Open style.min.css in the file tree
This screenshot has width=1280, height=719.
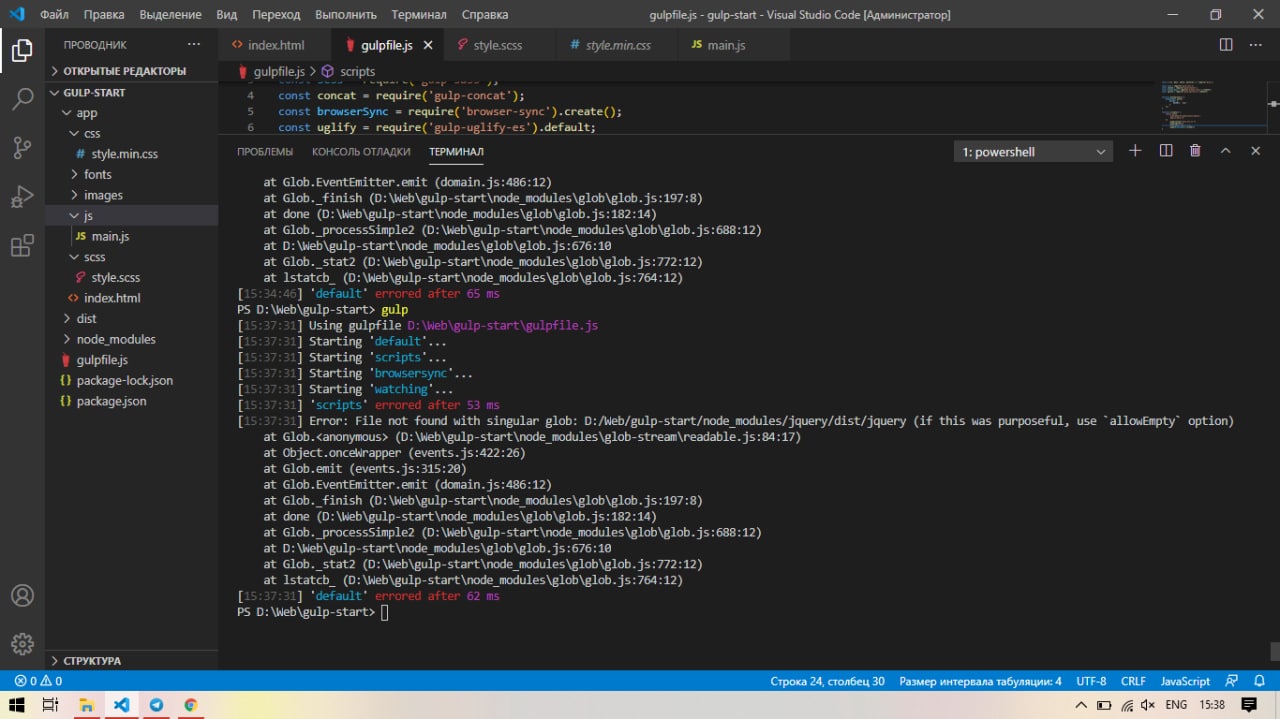tap(131, 154)
